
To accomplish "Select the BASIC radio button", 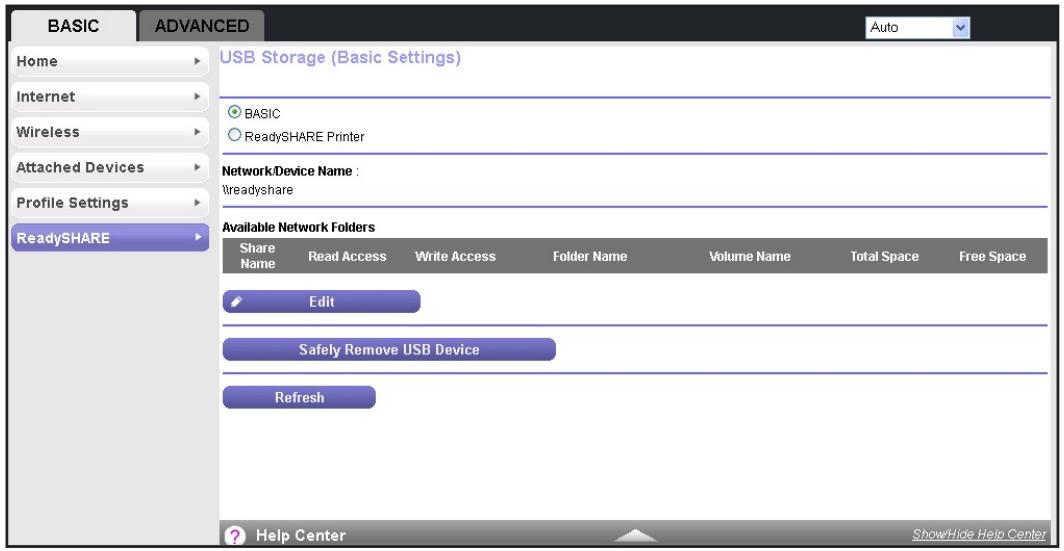I will coord(235,113).
